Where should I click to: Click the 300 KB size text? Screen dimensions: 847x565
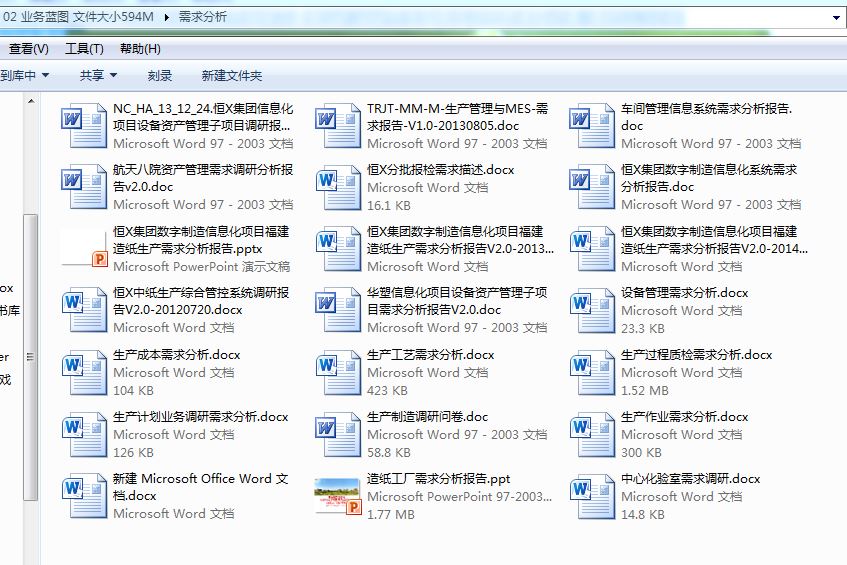tap(641, 453)
